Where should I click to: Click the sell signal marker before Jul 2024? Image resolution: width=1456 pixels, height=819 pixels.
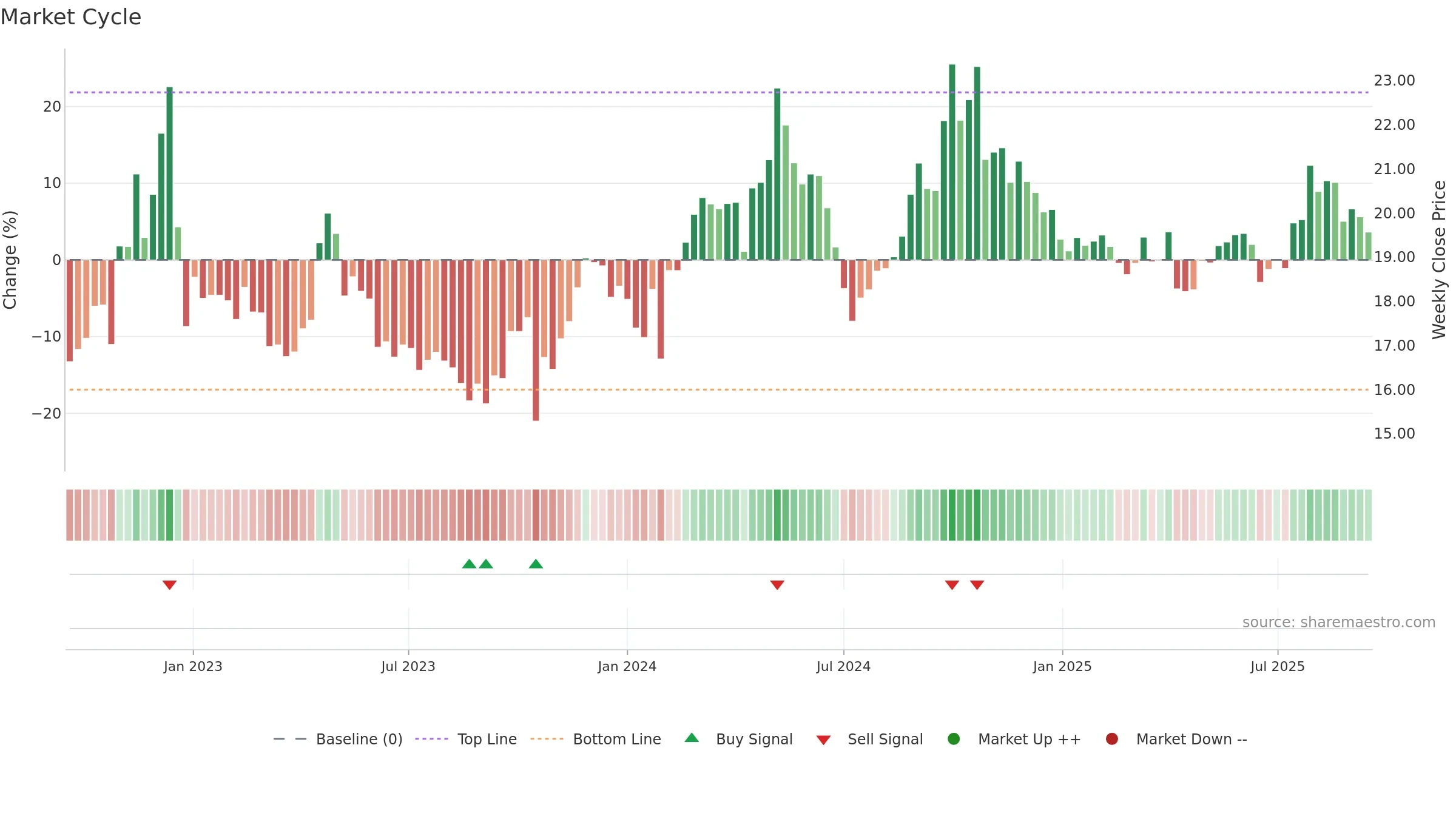(x=777, y=585)
